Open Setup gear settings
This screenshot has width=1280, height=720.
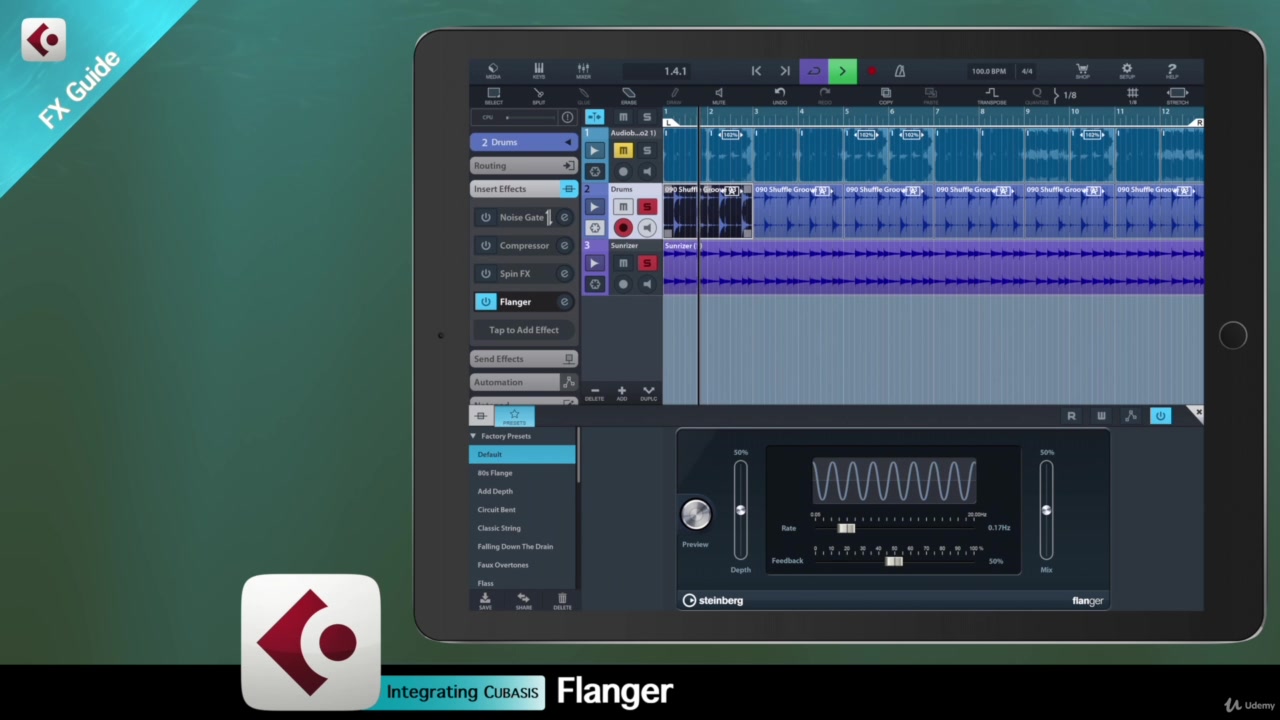click(1127, 71)
